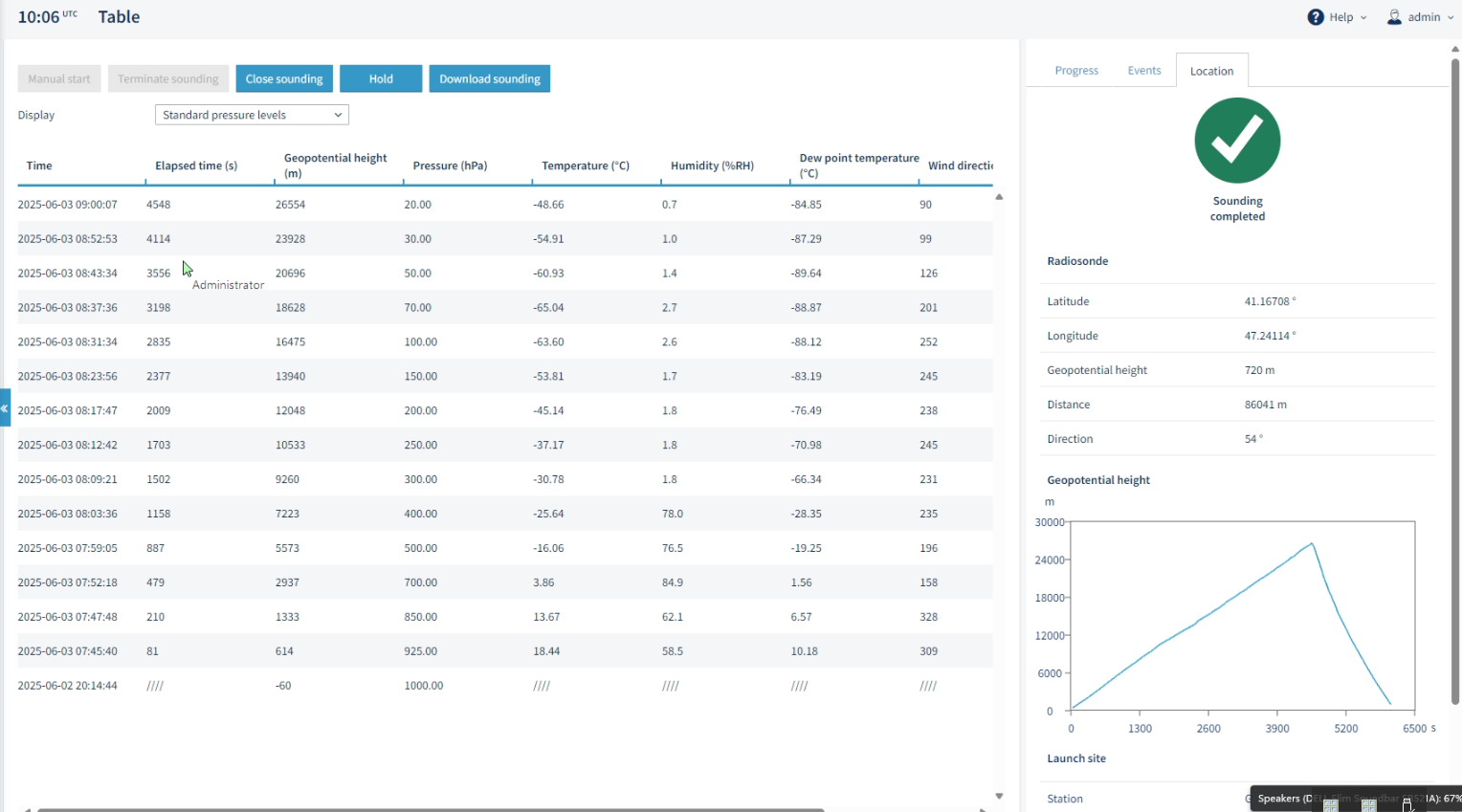Open the admin account dropdown chevron
The width and height of the screenshot is (1462, 812).
pos(1451,18)
